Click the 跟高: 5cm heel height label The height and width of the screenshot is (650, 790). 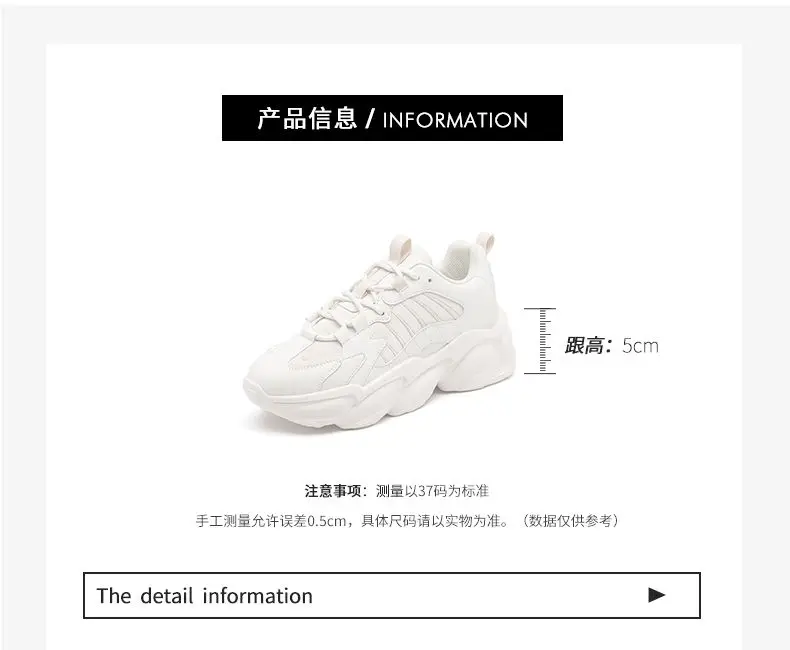pos(611,346)
